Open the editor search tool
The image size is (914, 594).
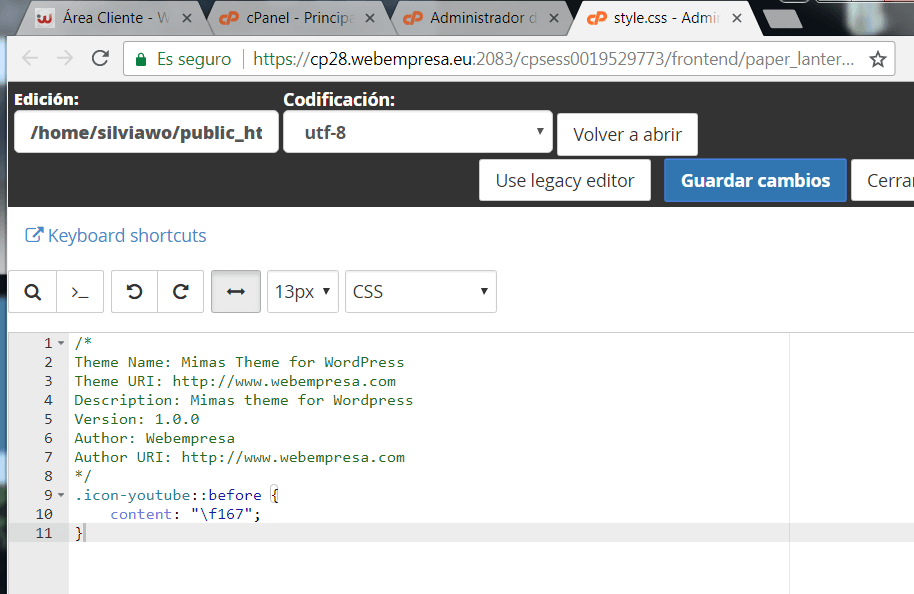[x=33, y=291]
